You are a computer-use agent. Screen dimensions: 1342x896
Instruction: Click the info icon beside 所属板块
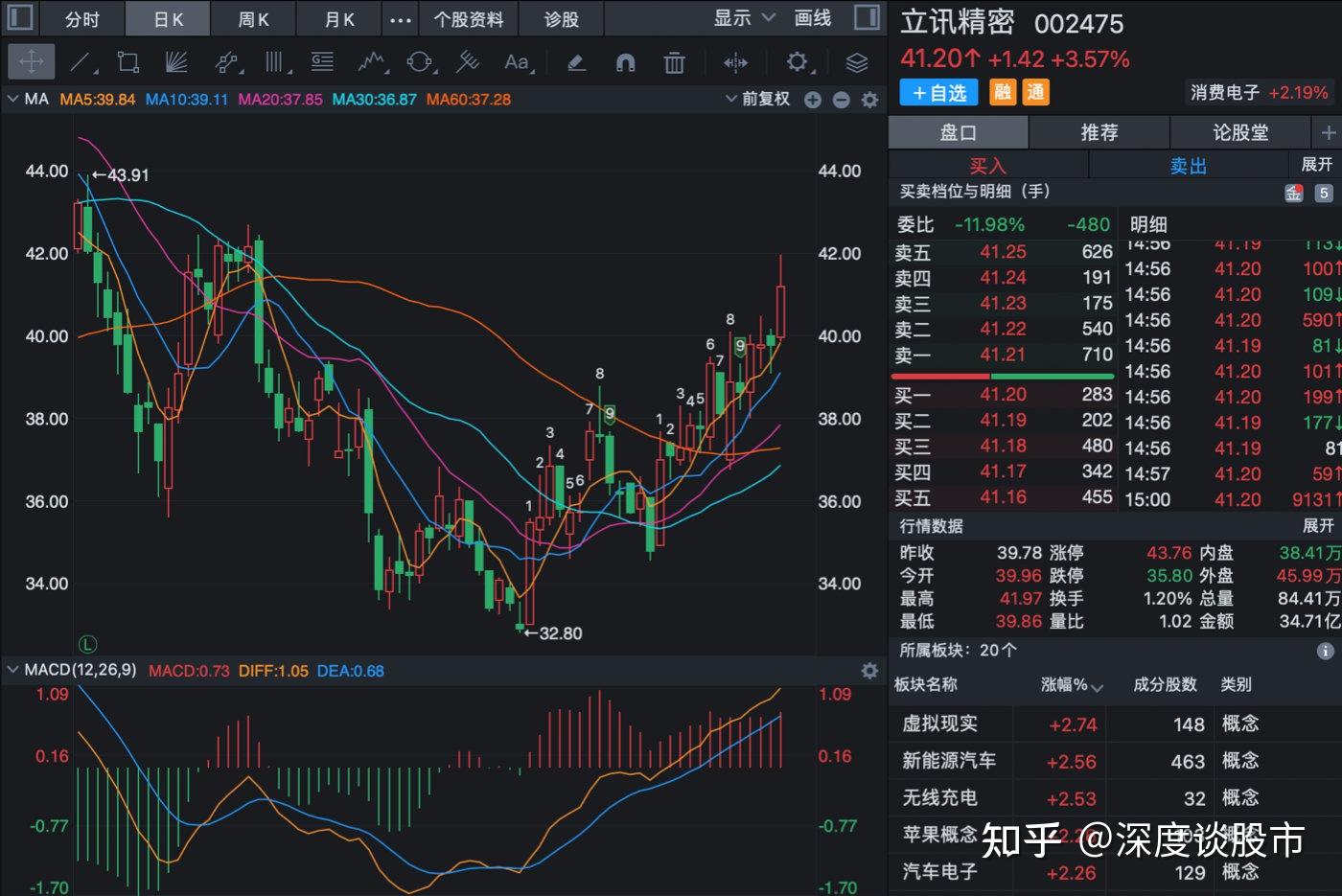[1326, 651]
